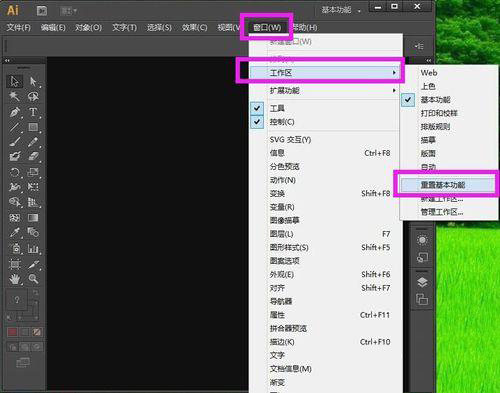This screenshot has width=500, height=393.
Task: Select the Slice tool
Action: click(x=33, y=264)
